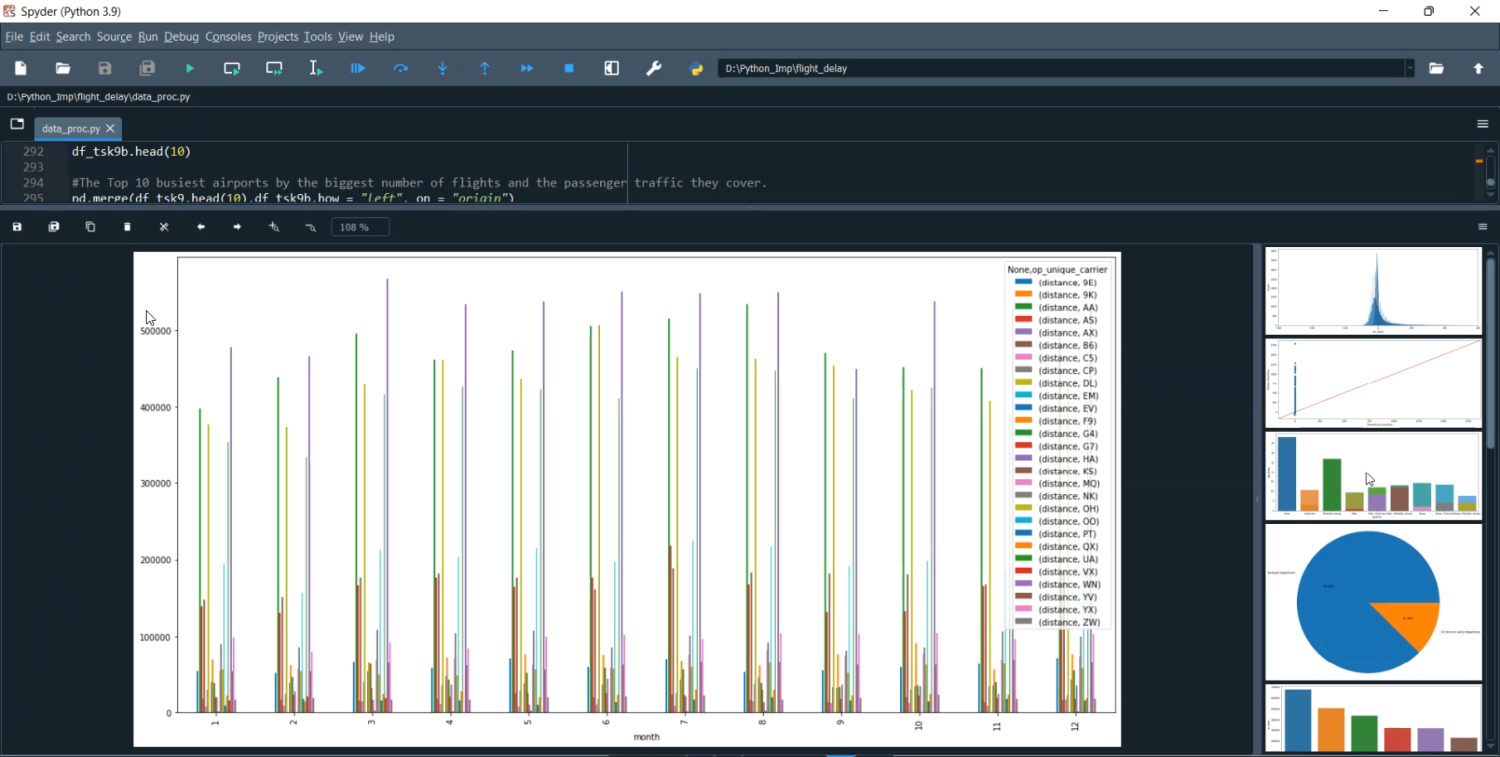Open the editor pane options menu

click(1482, 124)
